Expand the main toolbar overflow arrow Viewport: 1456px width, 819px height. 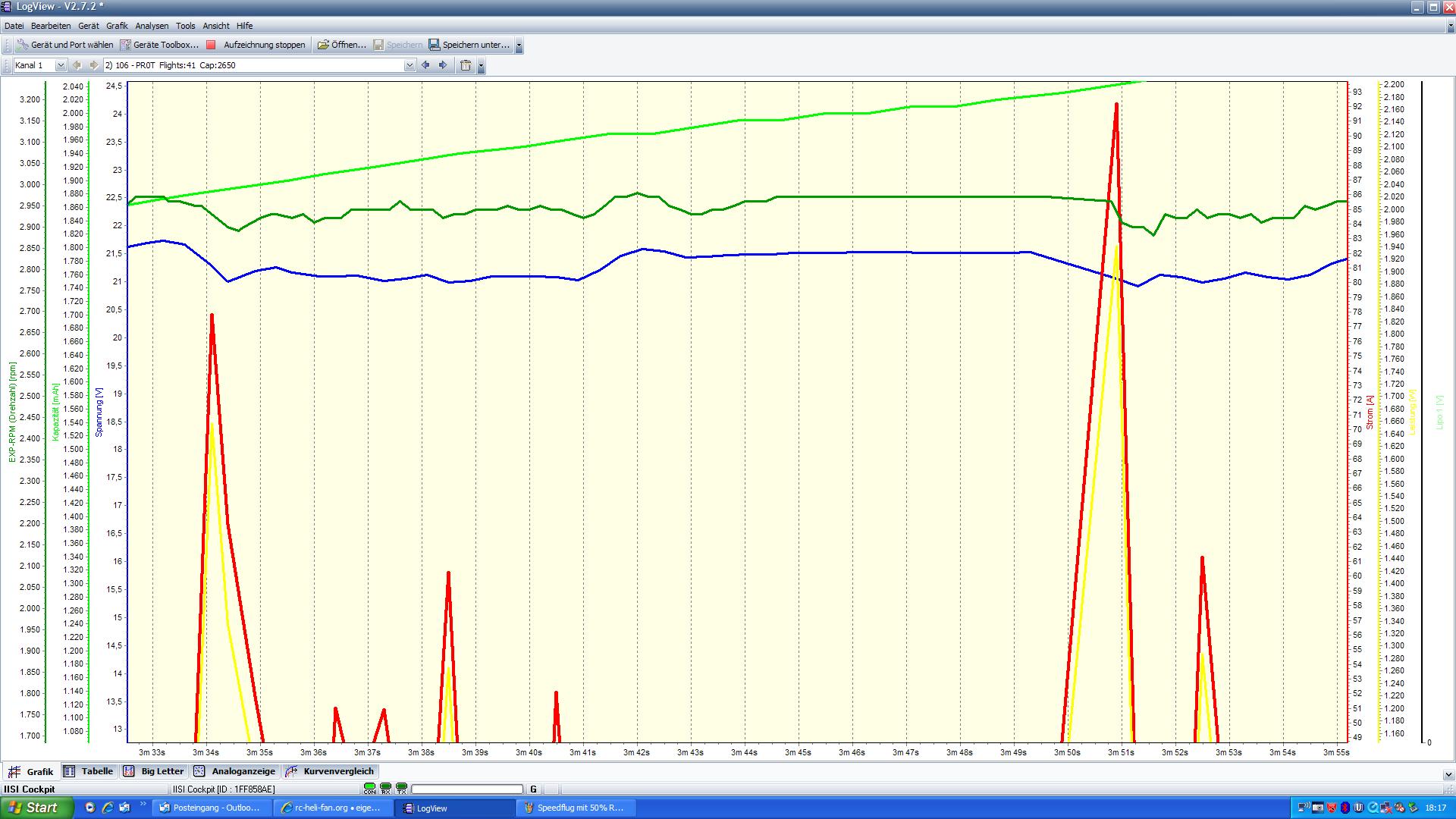point(519,45)
